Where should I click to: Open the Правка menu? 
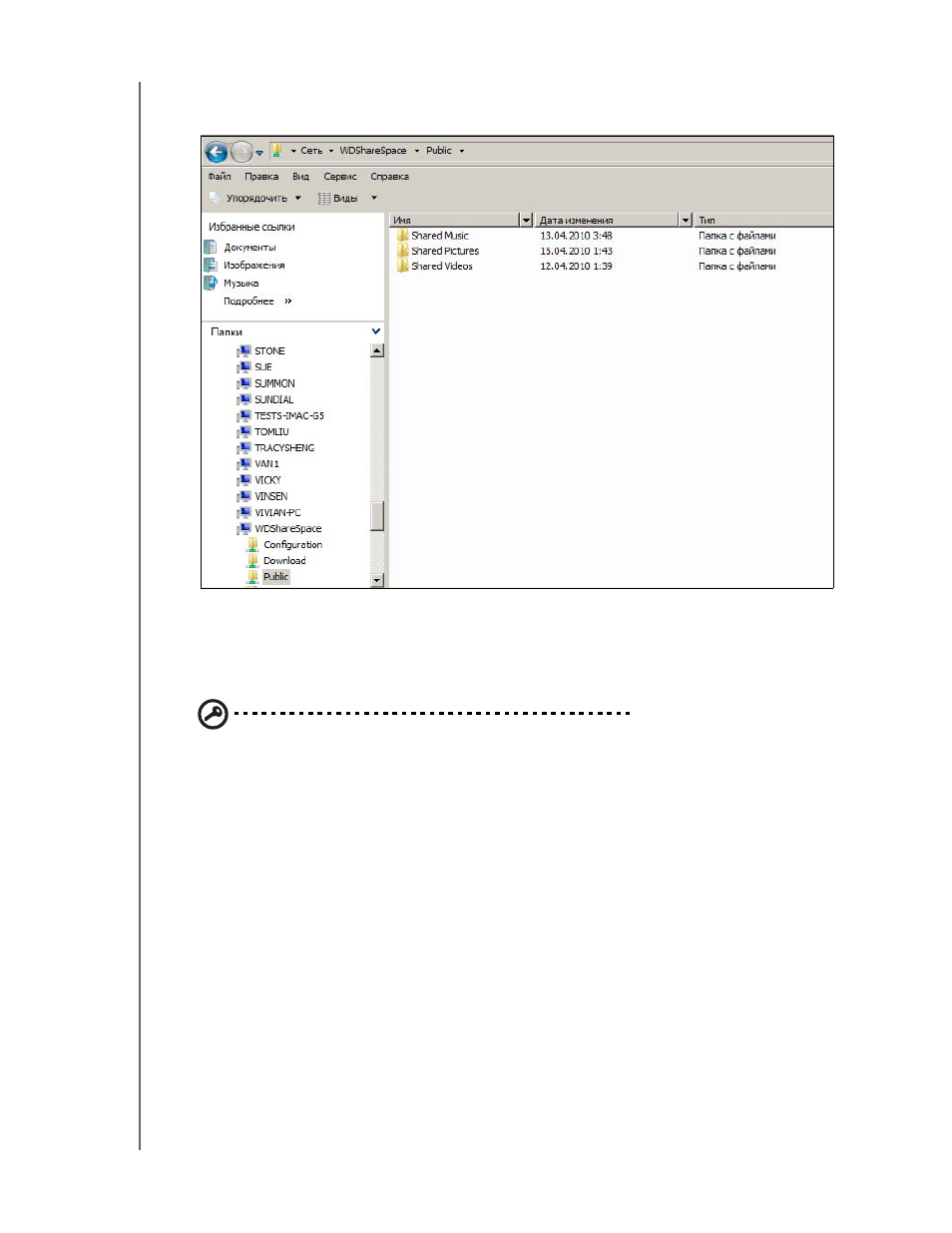[261, 177]
